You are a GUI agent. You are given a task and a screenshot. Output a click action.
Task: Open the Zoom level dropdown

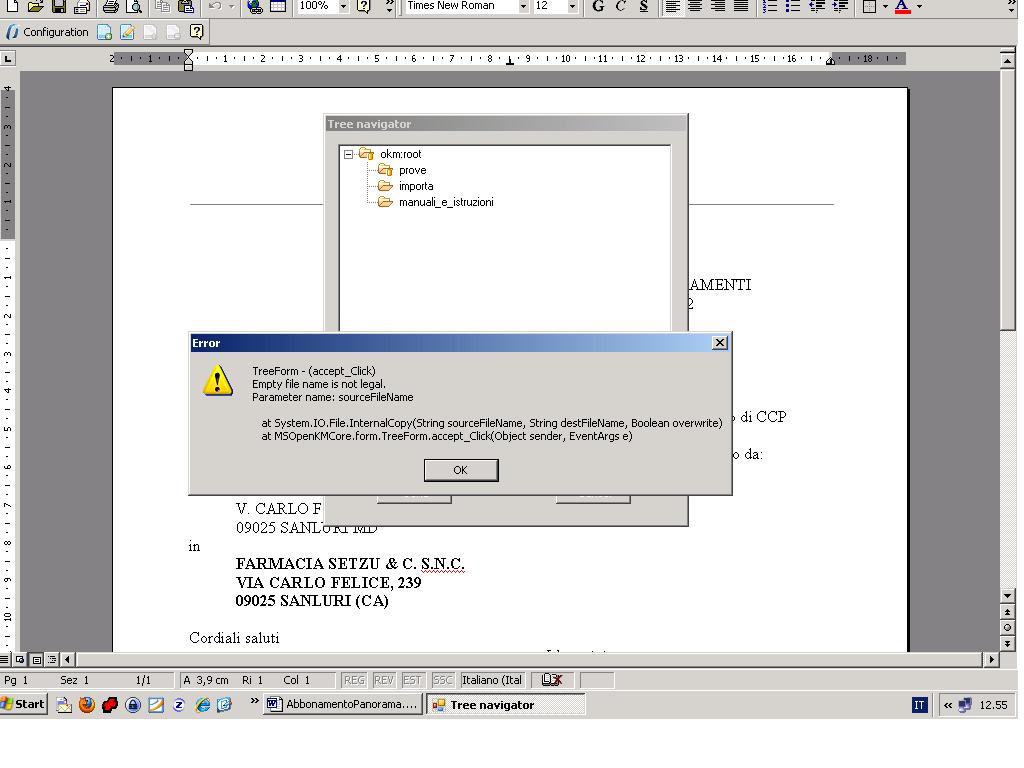343,8
